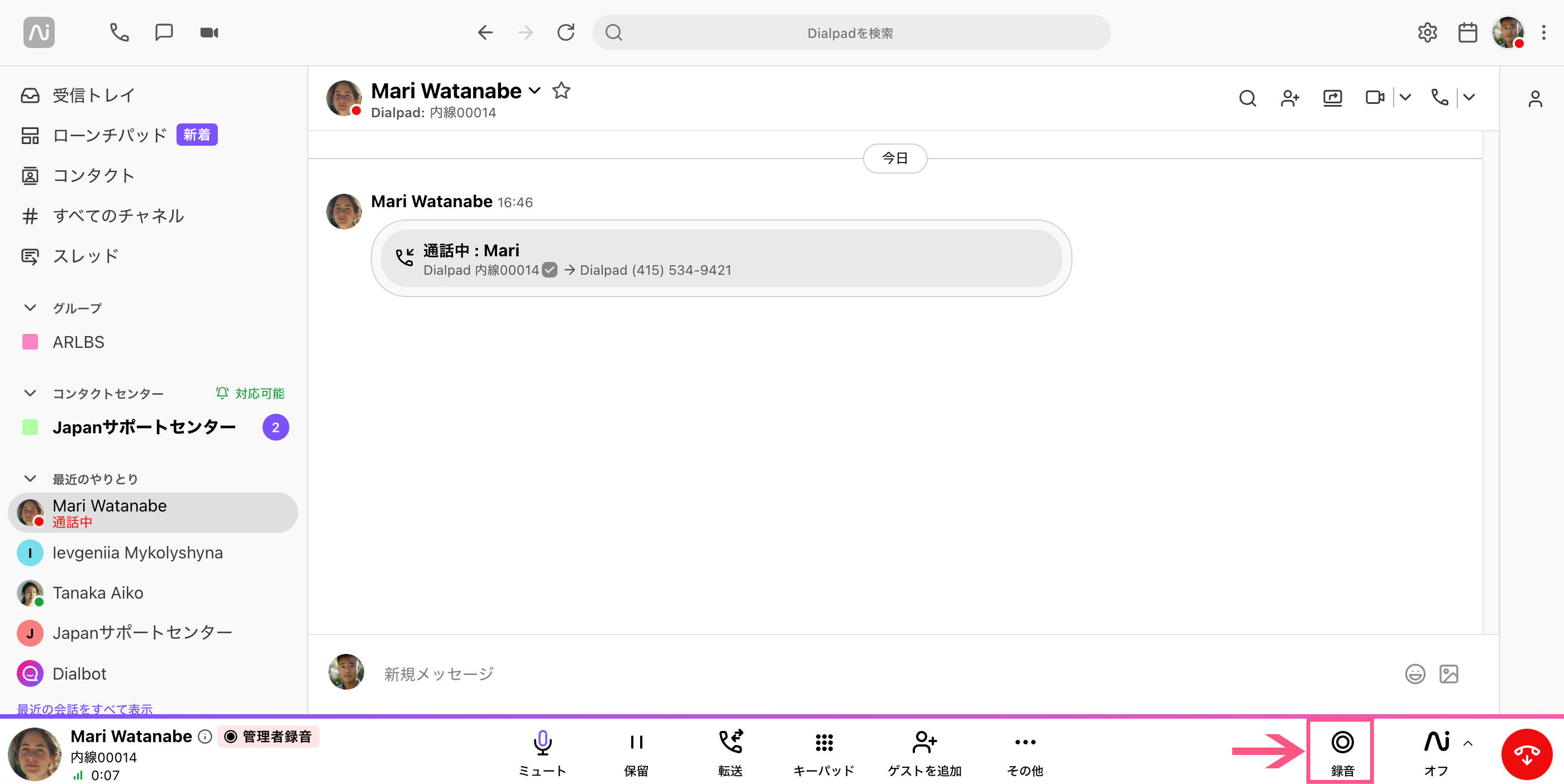Open キーパッド keypad

[824, 753]
